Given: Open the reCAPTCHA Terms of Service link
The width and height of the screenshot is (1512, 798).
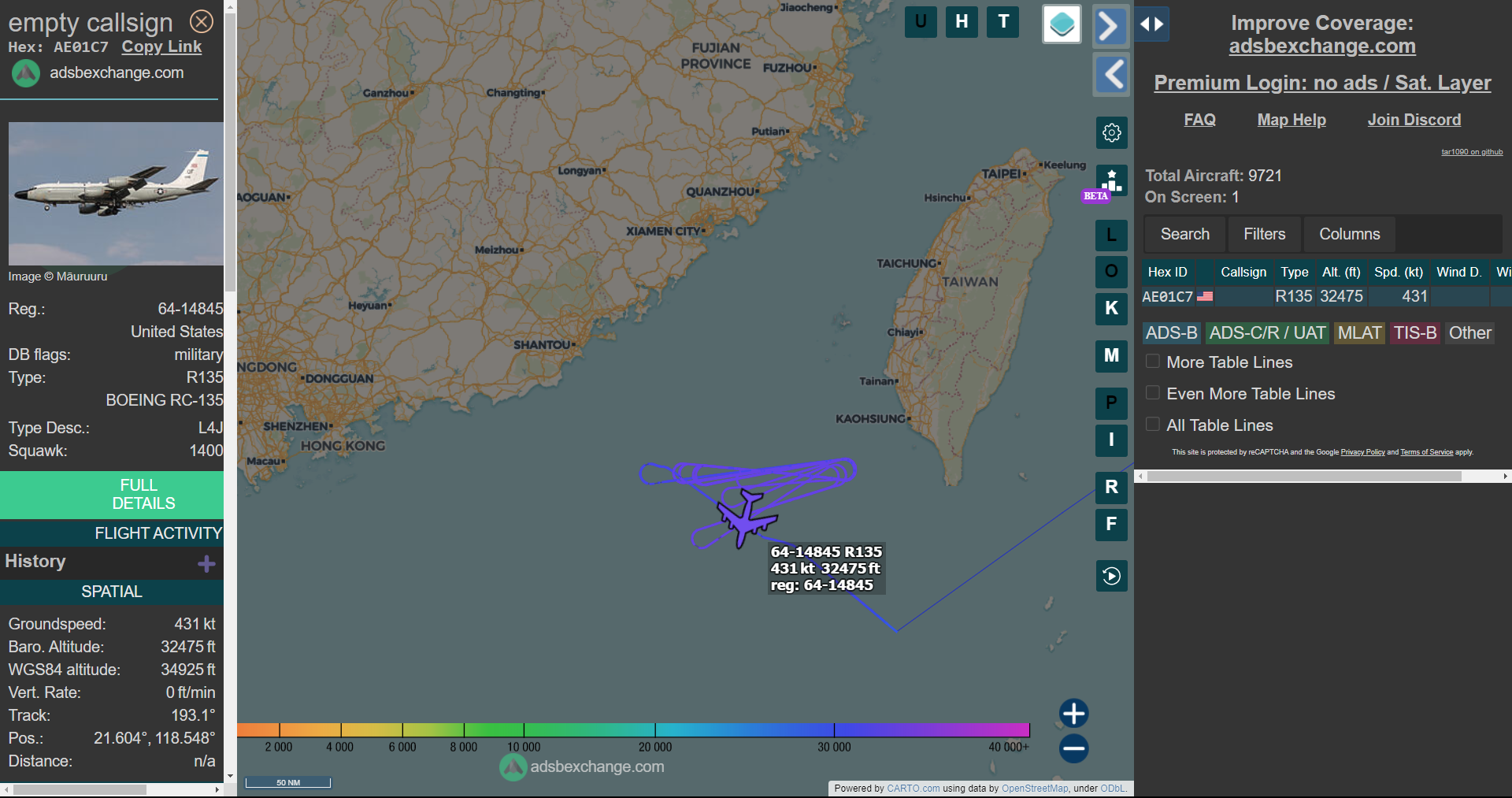Looking at the screenshot, I should 1426,452.
